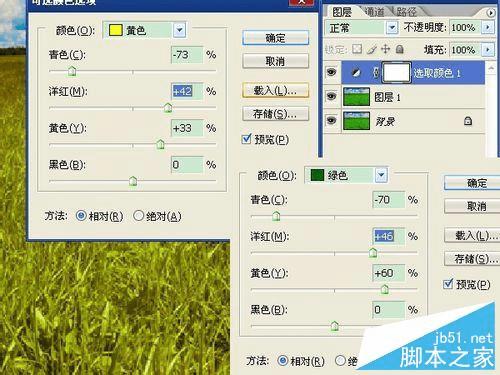Click the 洋红 slider handle, green dialog
500x375 pixels.
(x=373, y=253)
